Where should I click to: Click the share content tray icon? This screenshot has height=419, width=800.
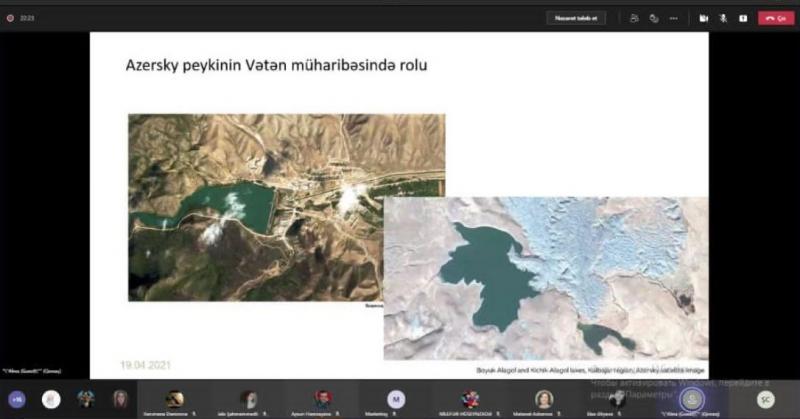(x=743, y=18)
